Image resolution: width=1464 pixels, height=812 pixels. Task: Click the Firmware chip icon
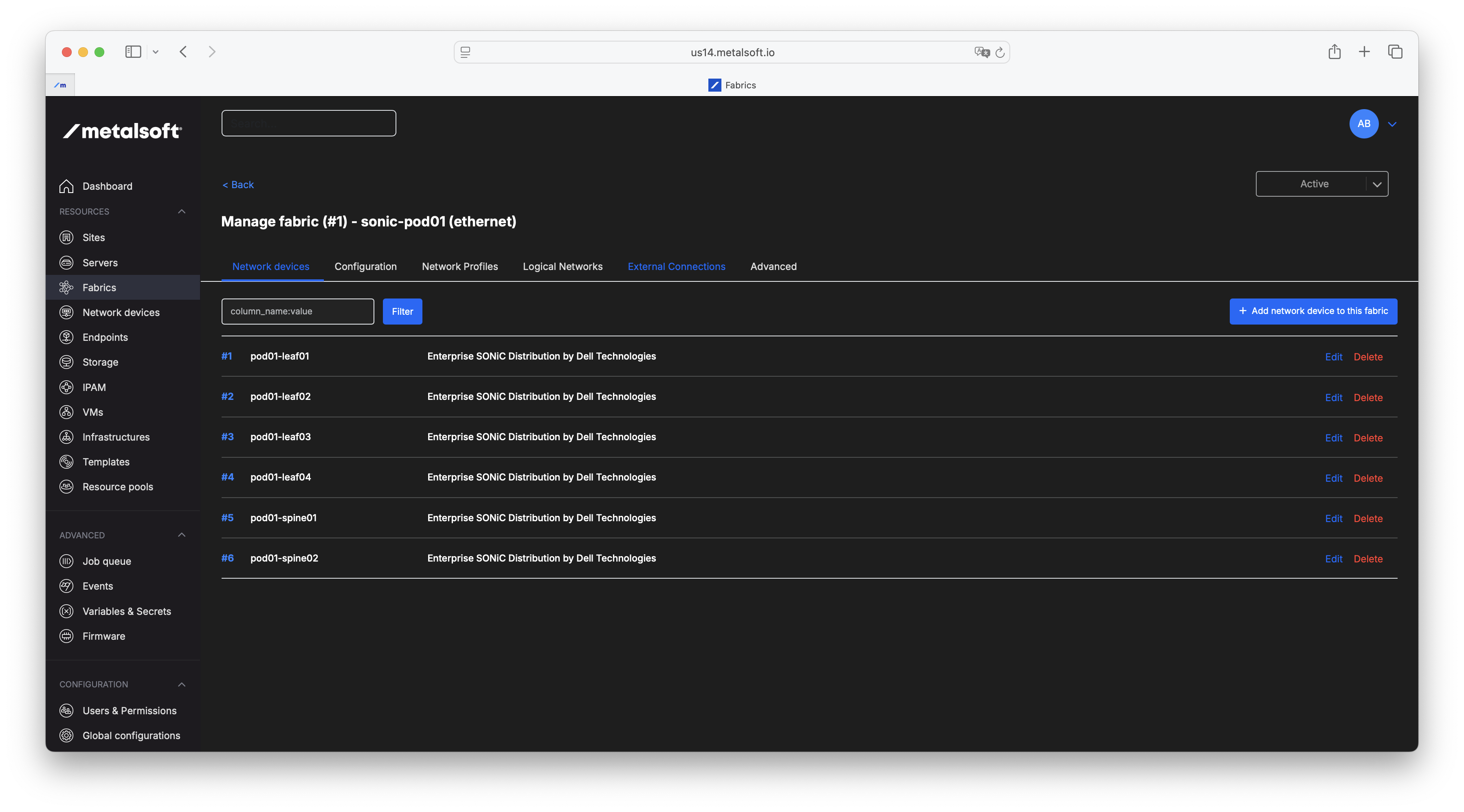(x=66, y=636)
